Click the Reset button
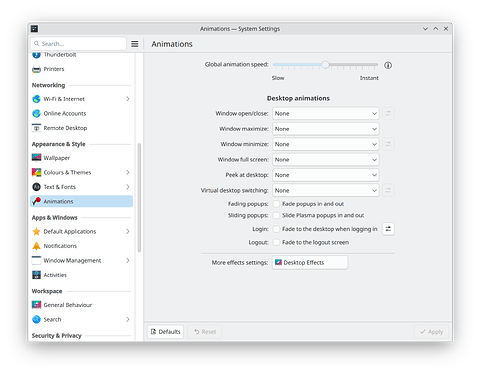The height and width of the screenshot is (375, 480). pyautogui.click(x=205, y=332)
